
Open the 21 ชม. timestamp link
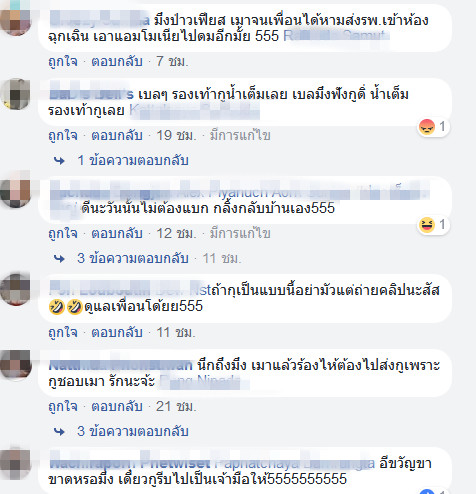(x=176, y=407)
